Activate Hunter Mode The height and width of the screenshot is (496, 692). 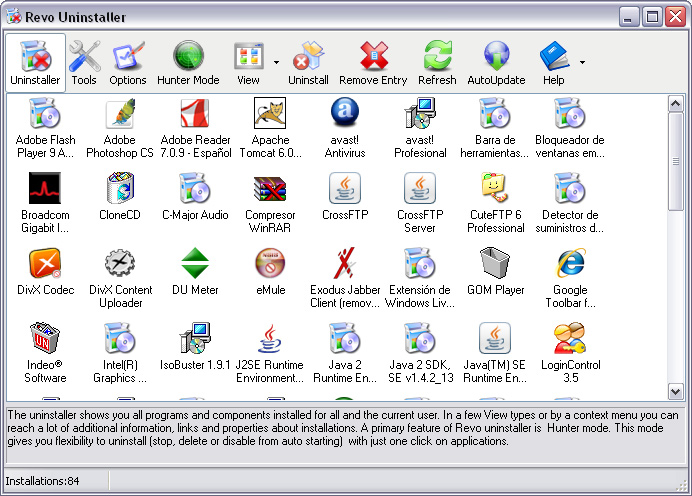click(188, 63)
